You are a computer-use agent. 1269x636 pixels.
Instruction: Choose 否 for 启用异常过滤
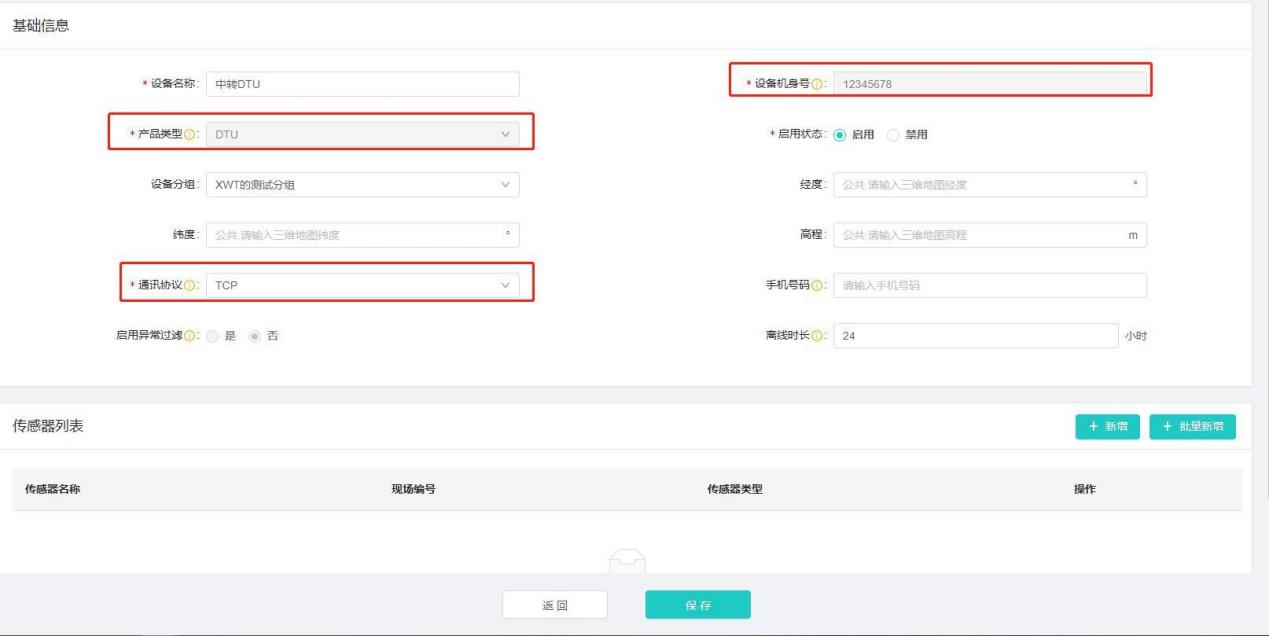tap(256, 336)
